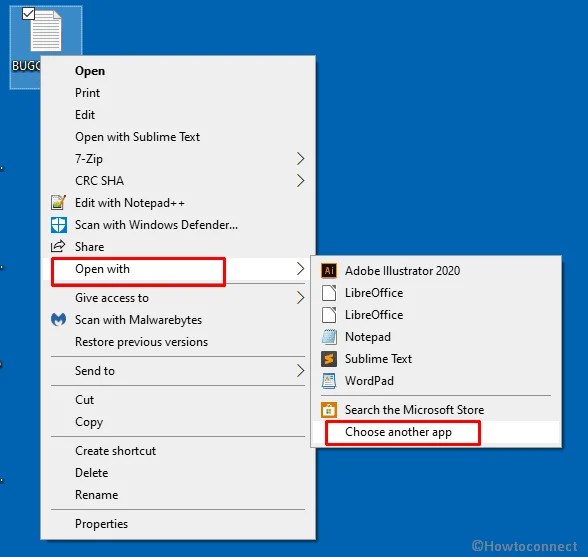Screen dimensions: 588x557
Task: Expand the CRC SHA submenu arrow
Action: [x=300, y=181]
